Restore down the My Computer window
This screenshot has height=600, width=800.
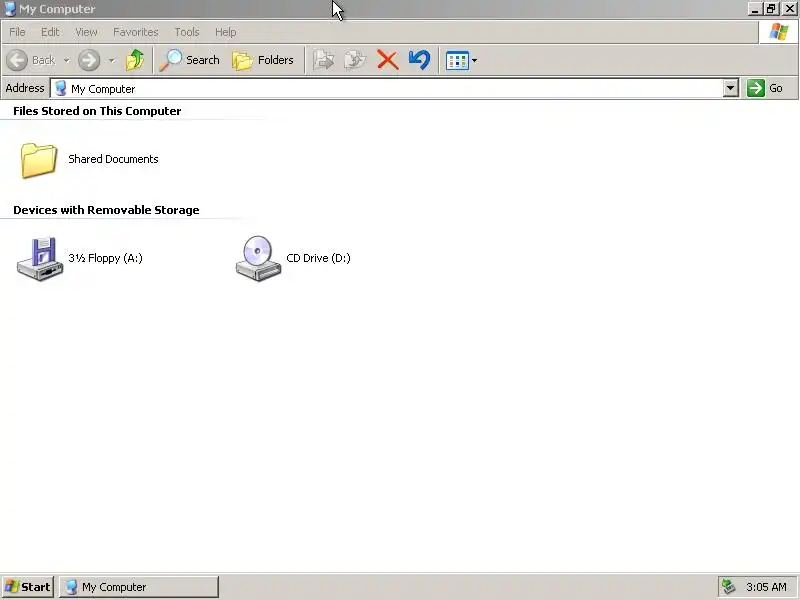click(x=770, y=9)
